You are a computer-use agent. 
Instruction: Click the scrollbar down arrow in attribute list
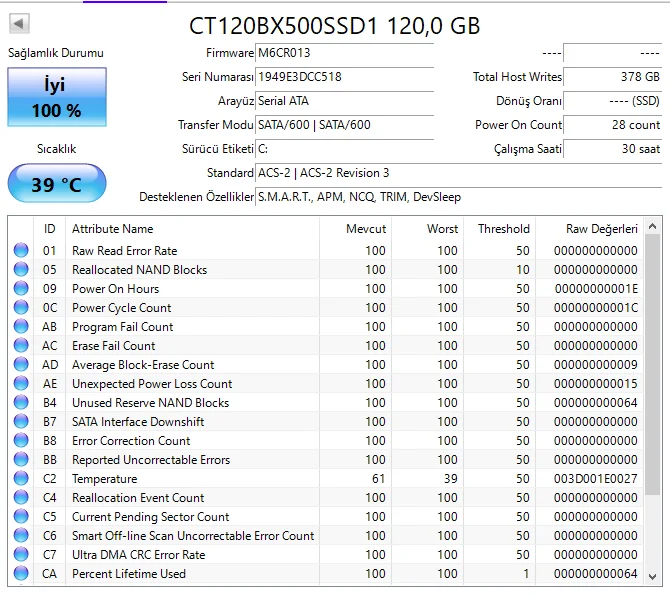[x=652, y=577]
